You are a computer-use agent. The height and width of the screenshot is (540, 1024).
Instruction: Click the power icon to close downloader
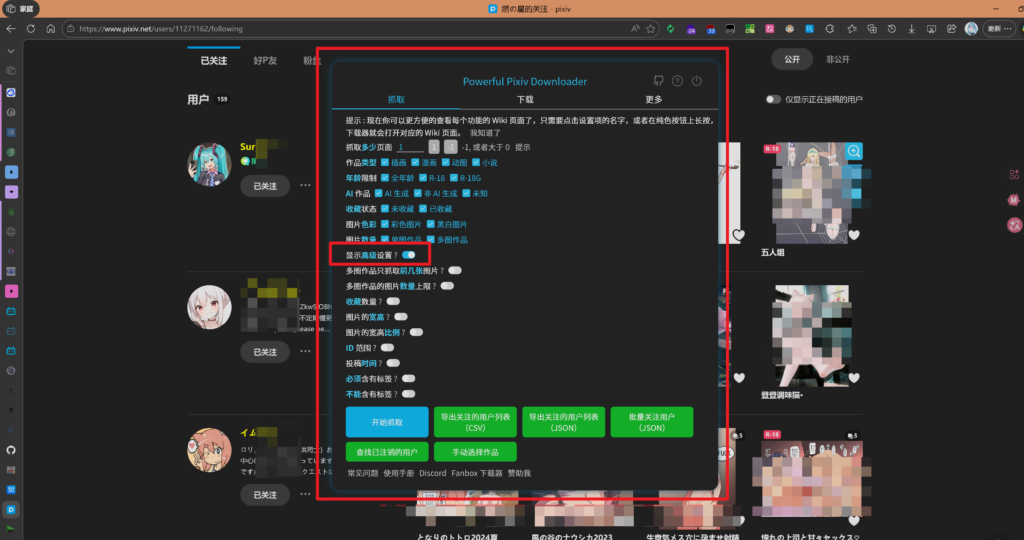click(697, 81)
